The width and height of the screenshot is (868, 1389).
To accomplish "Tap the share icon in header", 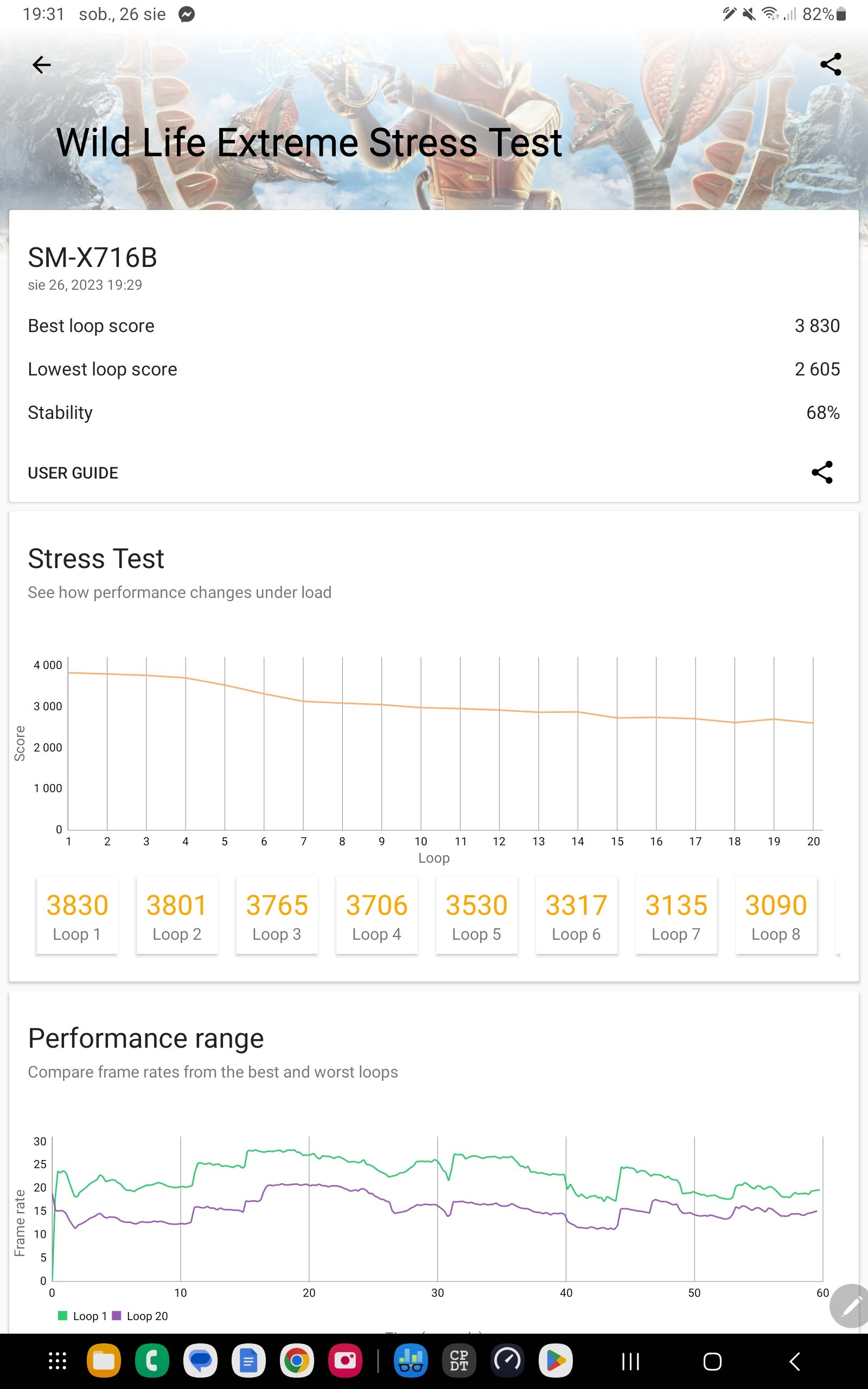I will [831, 64].
